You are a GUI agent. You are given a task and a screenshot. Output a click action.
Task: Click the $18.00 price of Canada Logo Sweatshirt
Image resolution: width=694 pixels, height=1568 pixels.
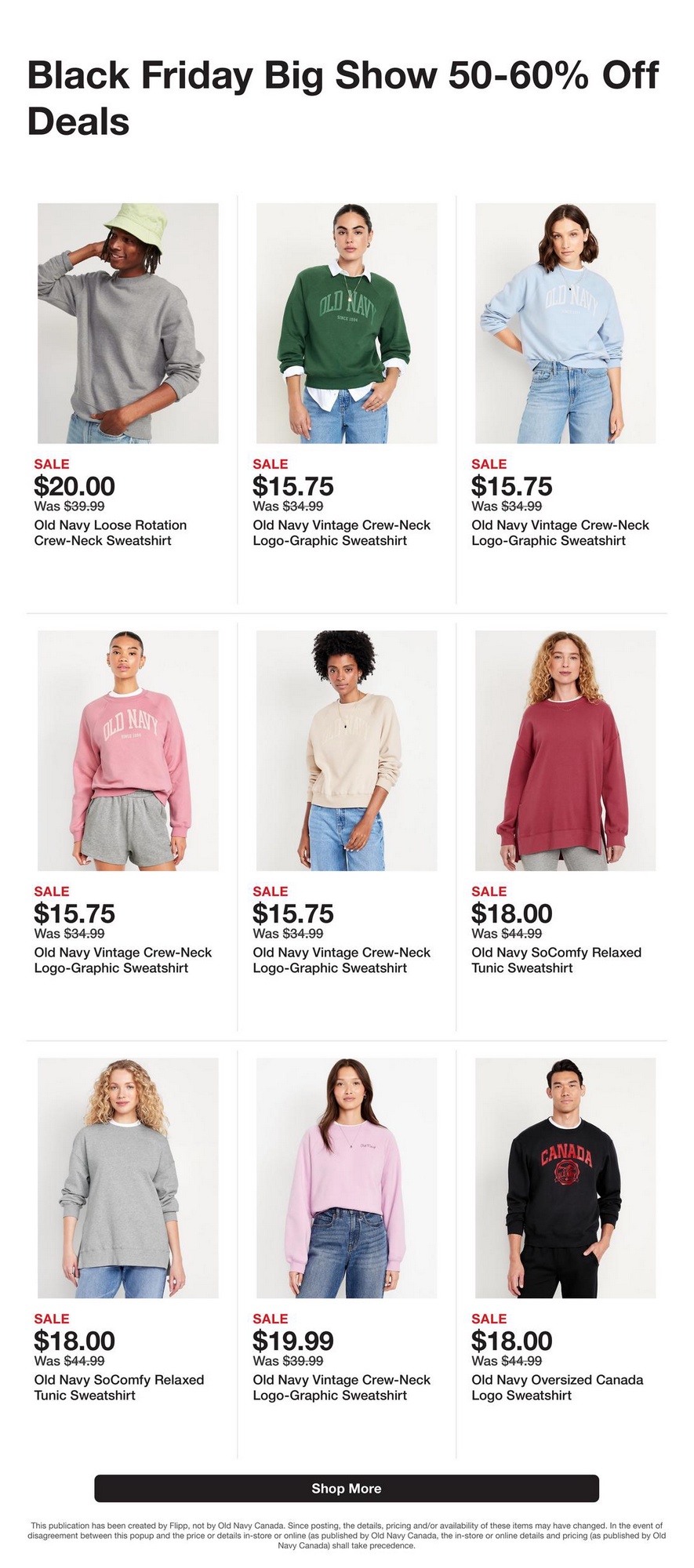pyautogui.click(x=512, y=1341)
